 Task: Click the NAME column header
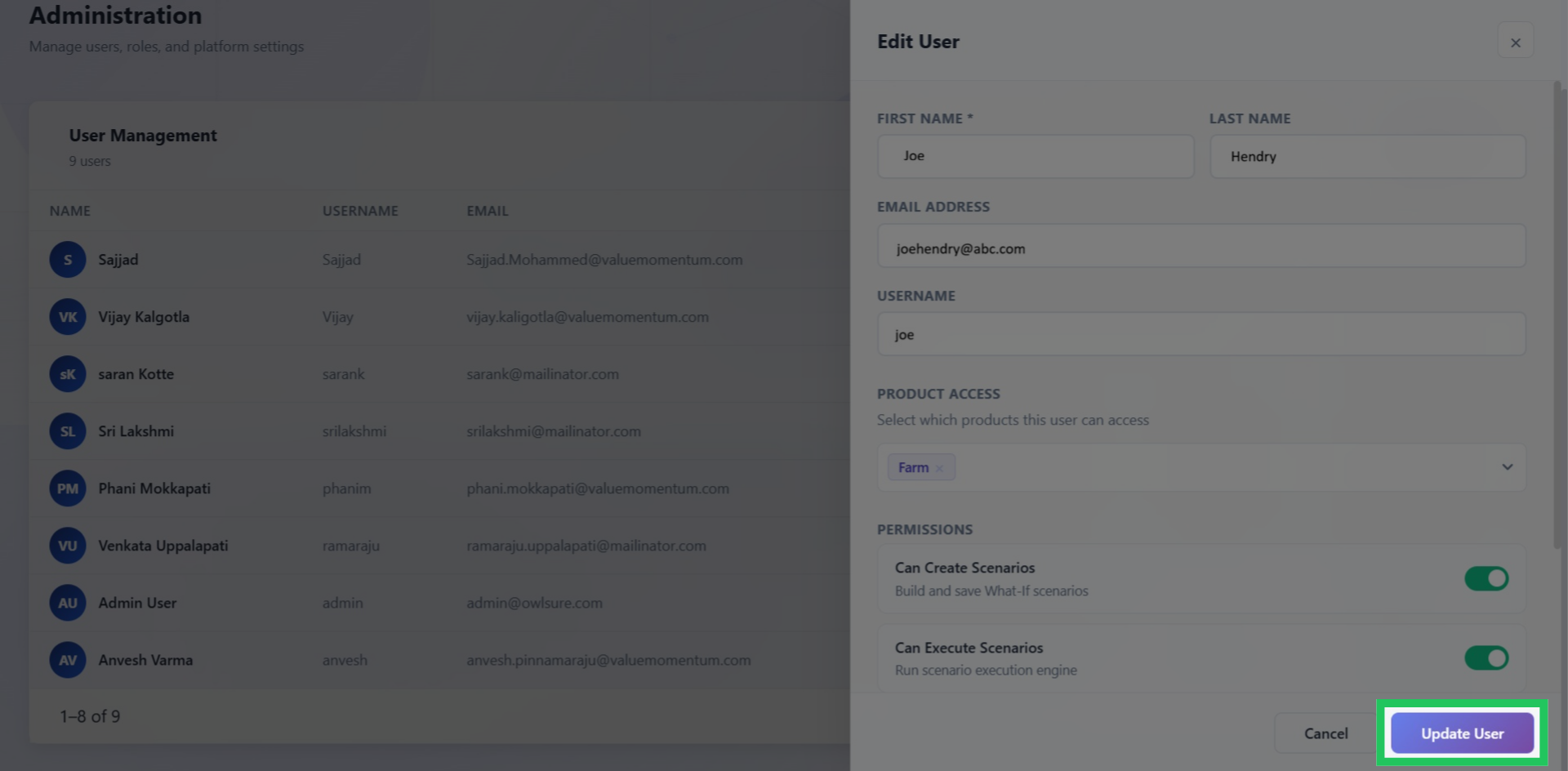point(69,211)
